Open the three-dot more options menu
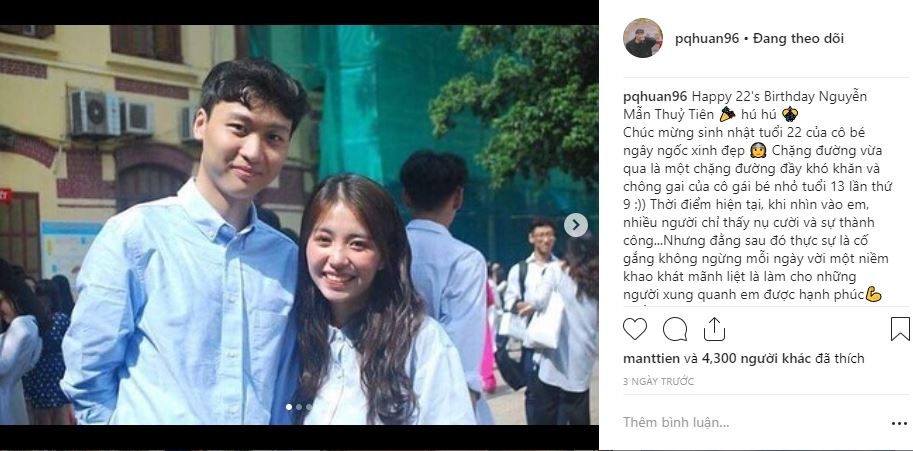913x451 pixels. pos(899,423)
